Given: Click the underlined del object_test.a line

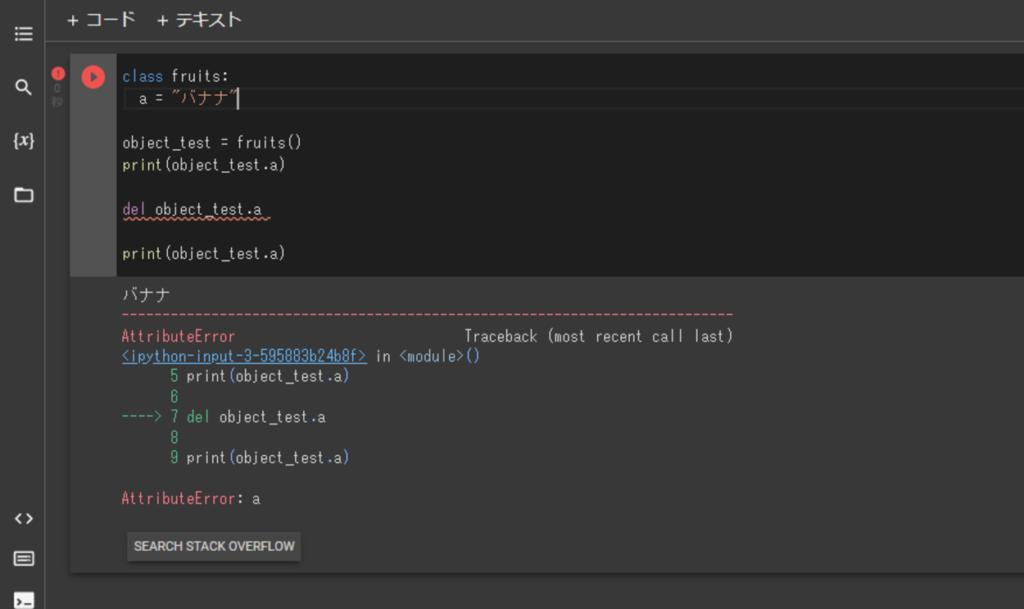Looking at the screenshot, I should click(x=192, y=210).
